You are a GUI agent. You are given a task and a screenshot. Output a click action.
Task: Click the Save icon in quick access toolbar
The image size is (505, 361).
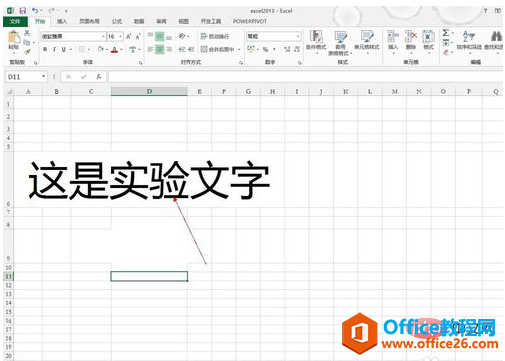click(x=22, y=11)
